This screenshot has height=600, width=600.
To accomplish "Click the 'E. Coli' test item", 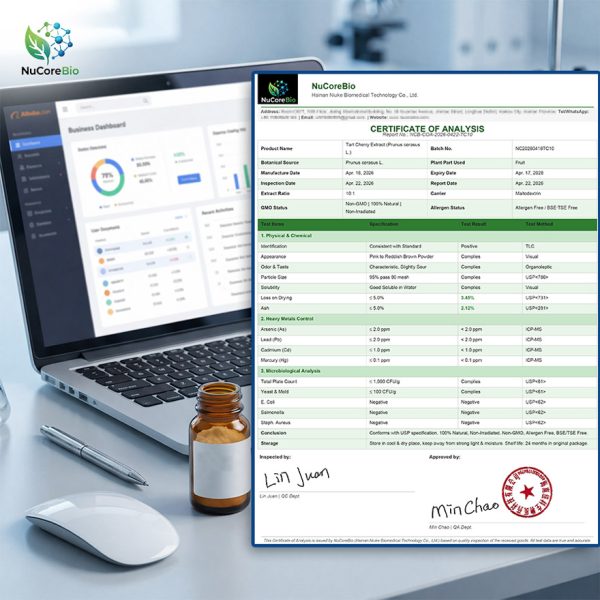I will click(267, 402).
